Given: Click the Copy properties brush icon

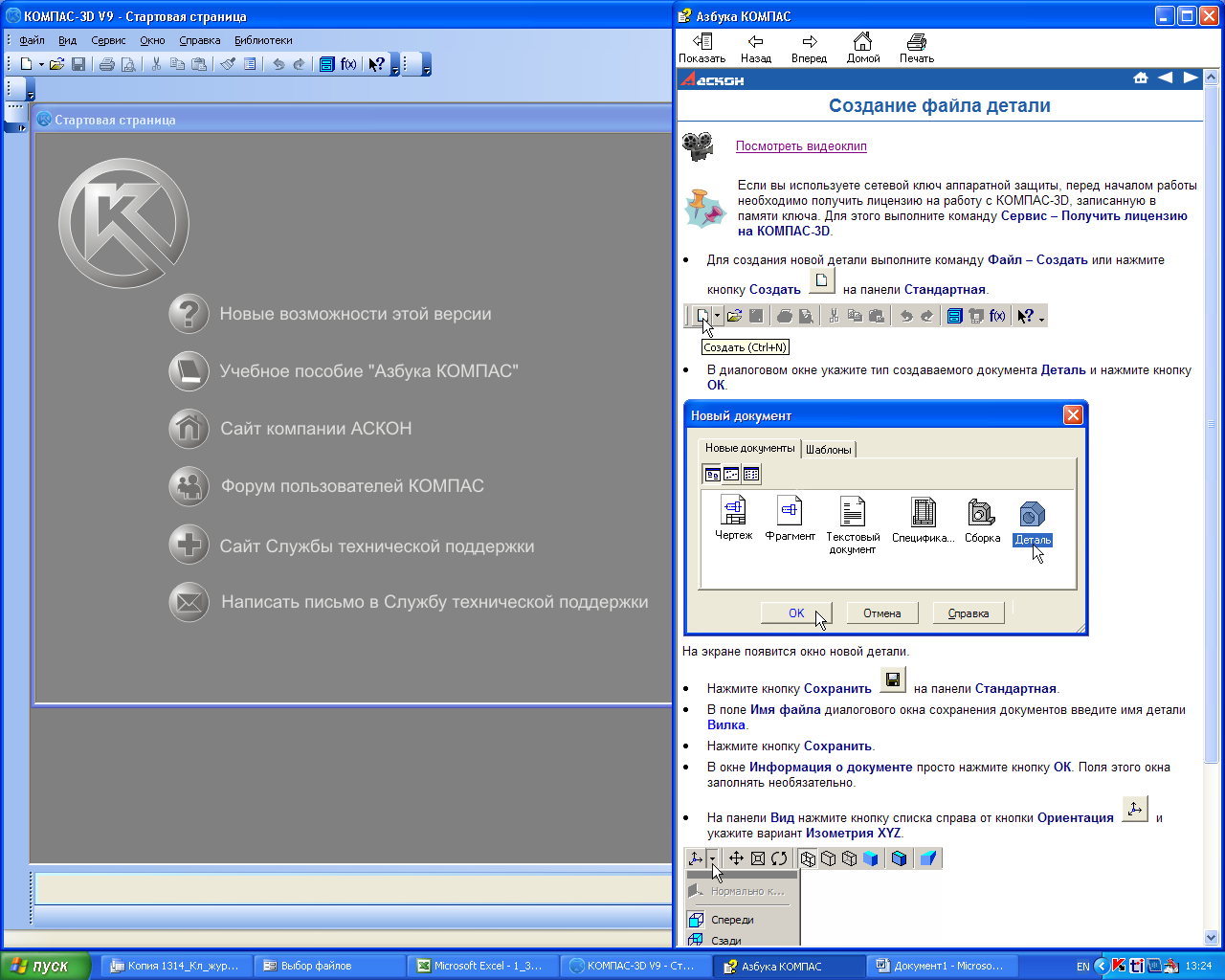Looking at the screenshot, I should 228,64.
